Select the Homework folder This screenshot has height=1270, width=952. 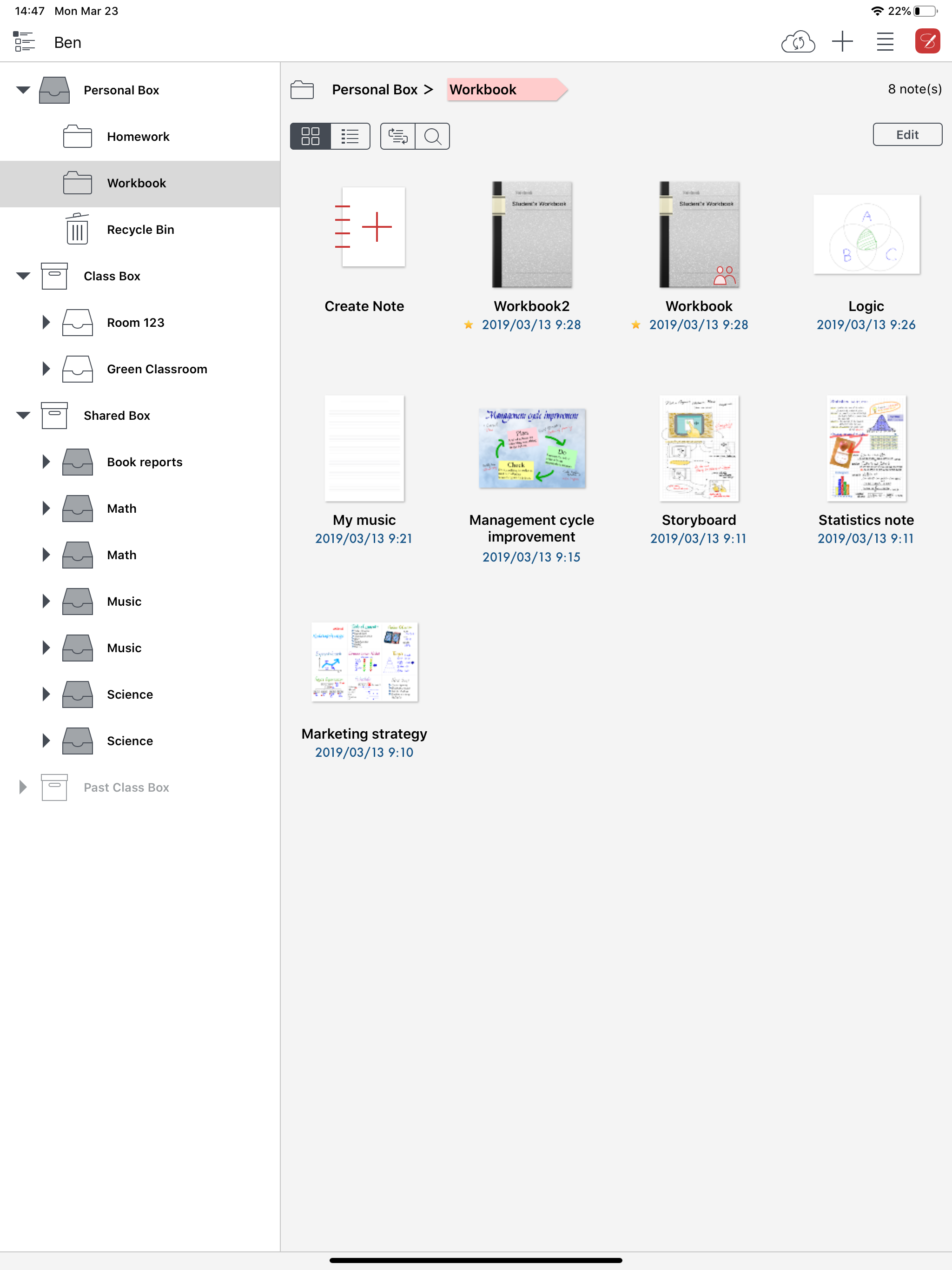138,137
